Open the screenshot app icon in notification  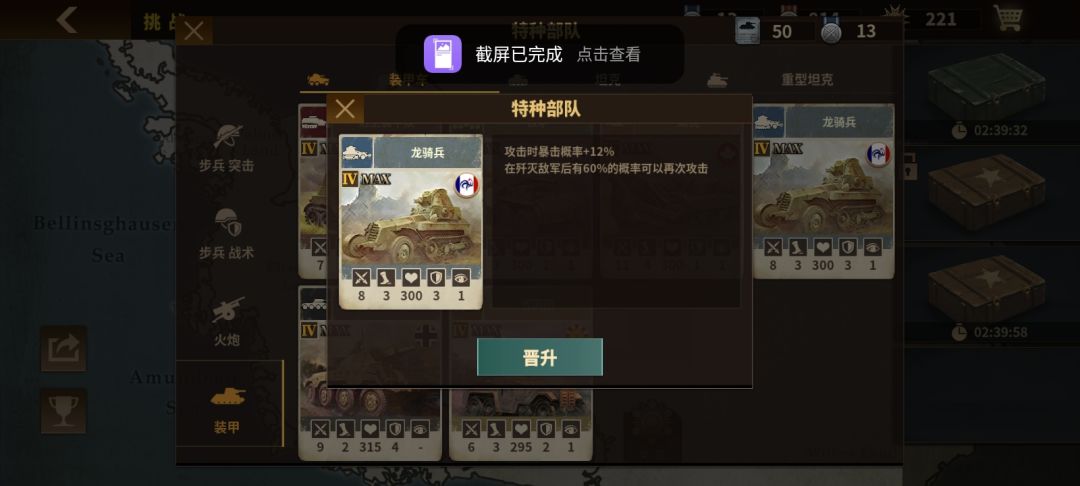coord(442,54)
